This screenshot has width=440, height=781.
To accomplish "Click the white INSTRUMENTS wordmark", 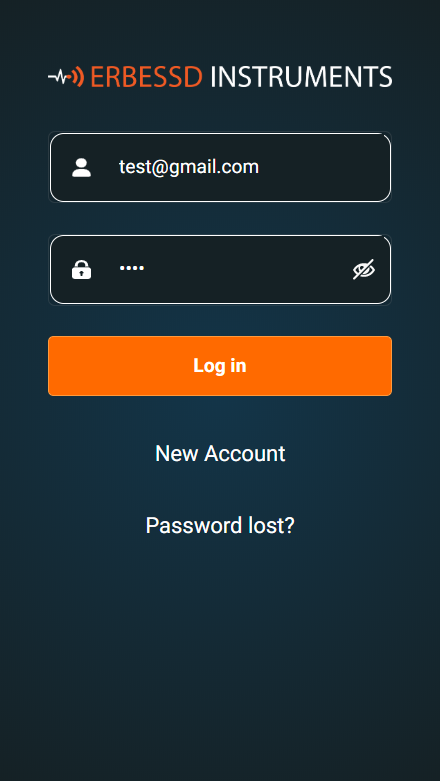I will click(x=301, y=77).
